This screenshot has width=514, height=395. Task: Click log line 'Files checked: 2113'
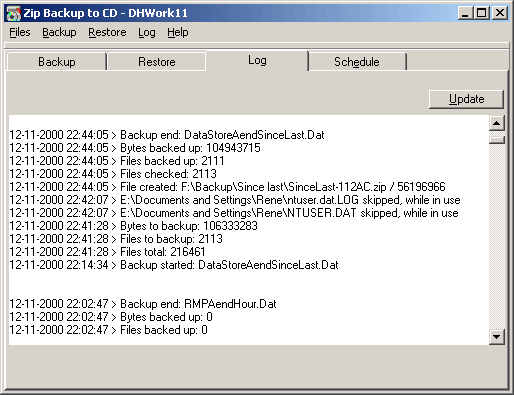(x=113, y=174)
